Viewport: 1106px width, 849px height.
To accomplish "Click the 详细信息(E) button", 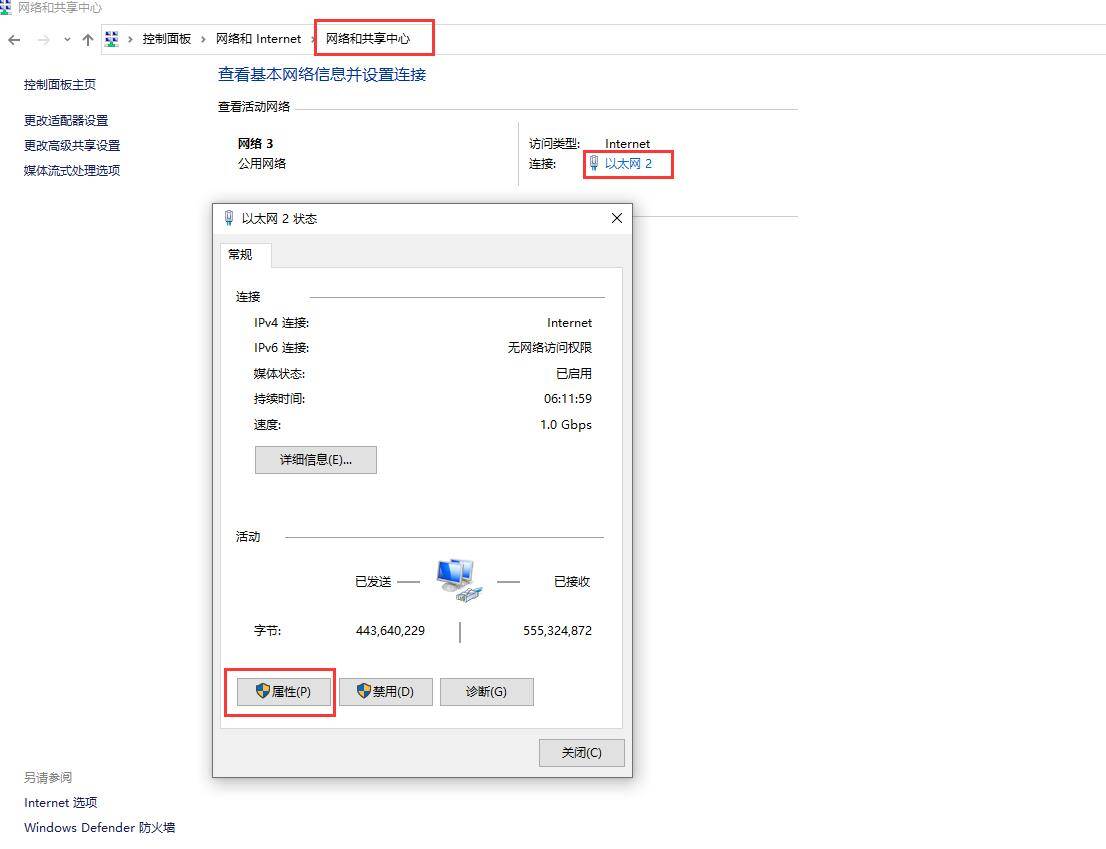I will pyautogui.click(x=315, y=459).
